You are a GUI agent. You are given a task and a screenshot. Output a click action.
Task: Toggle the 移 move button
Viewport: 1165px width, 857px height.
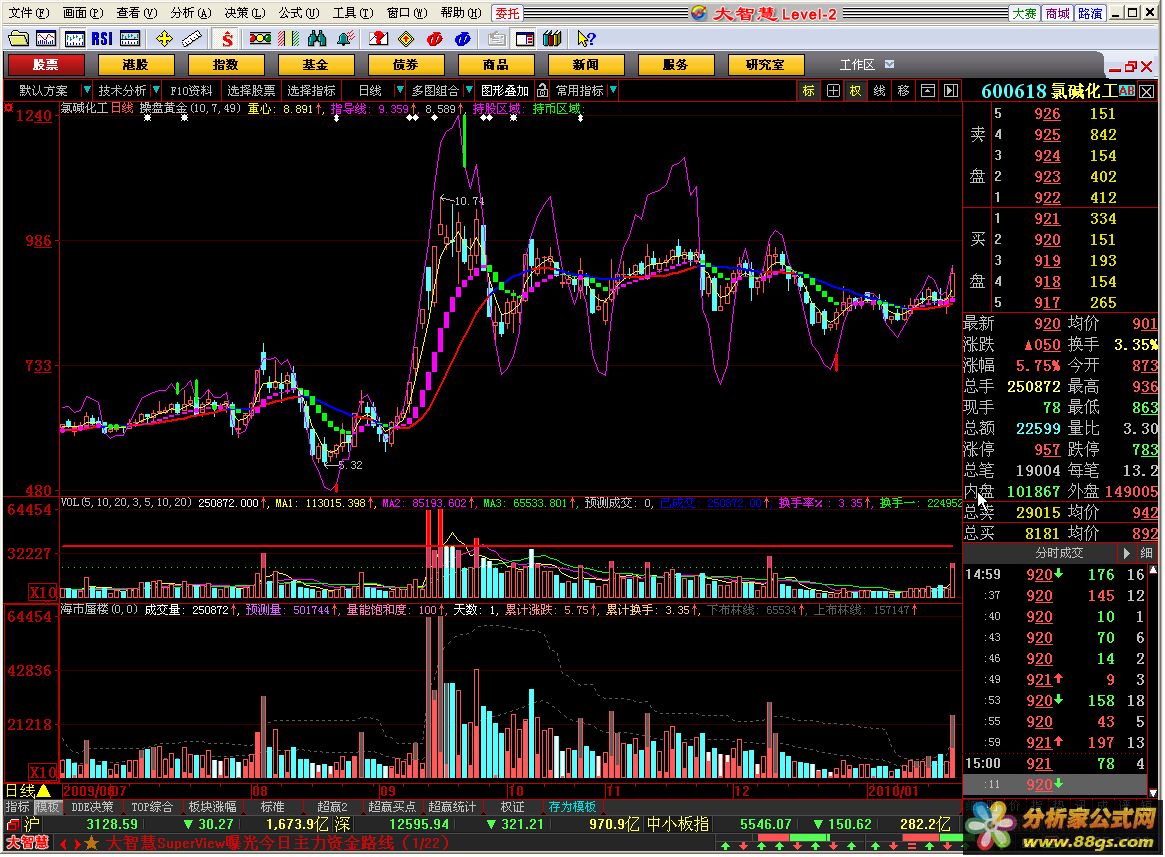point(903,91)
